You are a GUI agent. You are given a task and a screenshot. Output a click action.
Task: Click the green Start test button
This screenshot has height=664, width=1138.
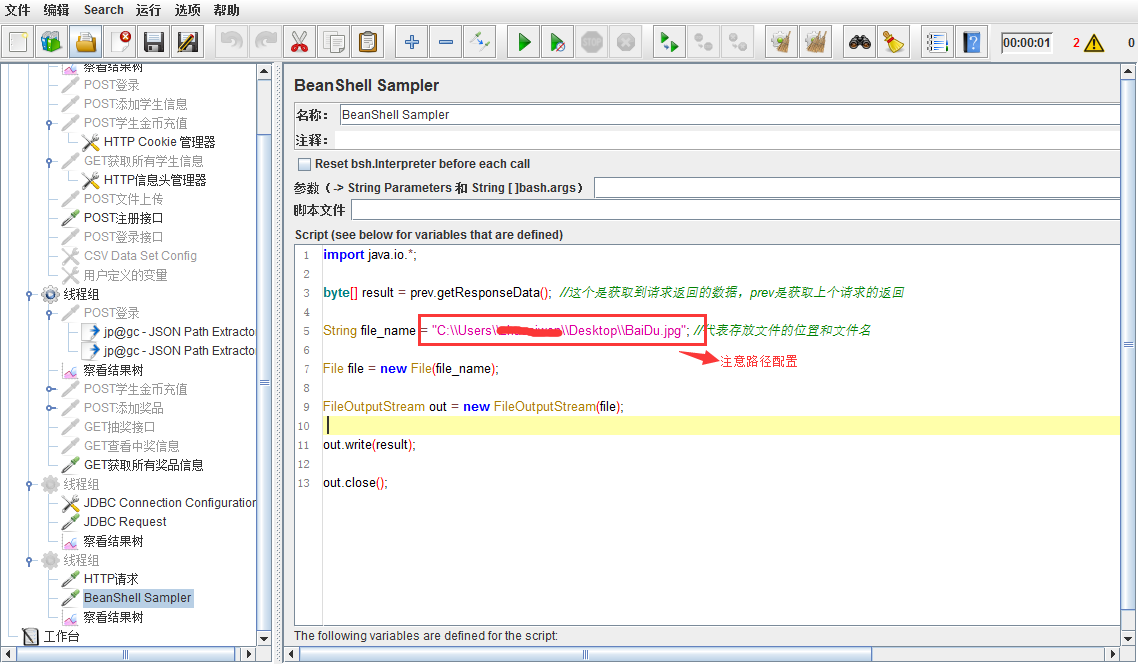[x=524, y=42]
